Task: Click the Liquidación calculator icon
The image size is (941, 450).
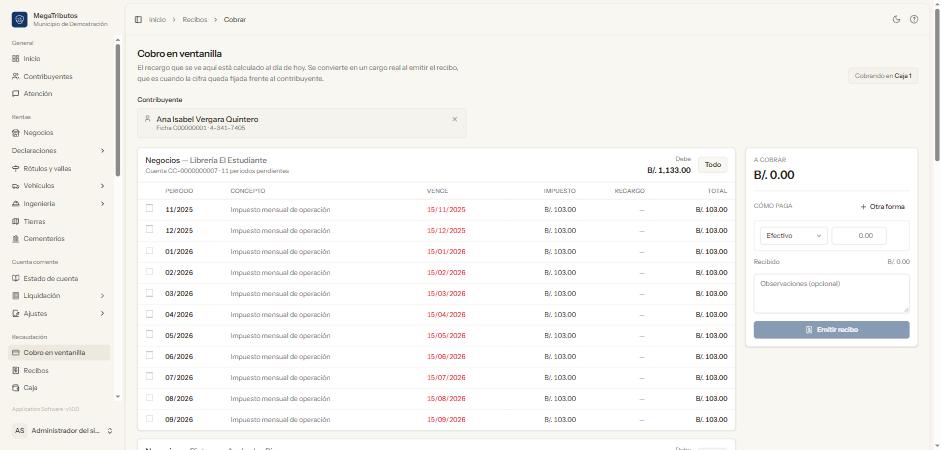Action: tap(16, 296)
